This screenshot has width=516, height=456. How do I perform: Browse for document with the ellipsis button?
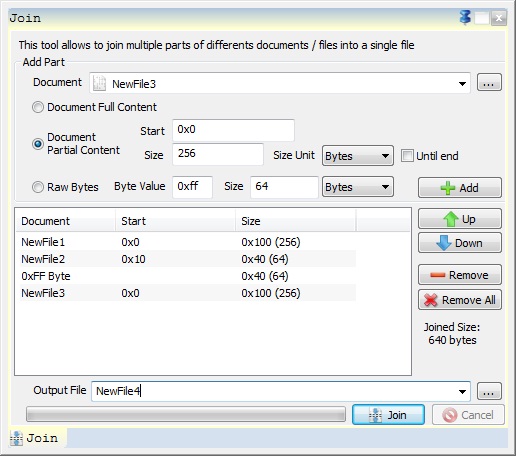489,83
